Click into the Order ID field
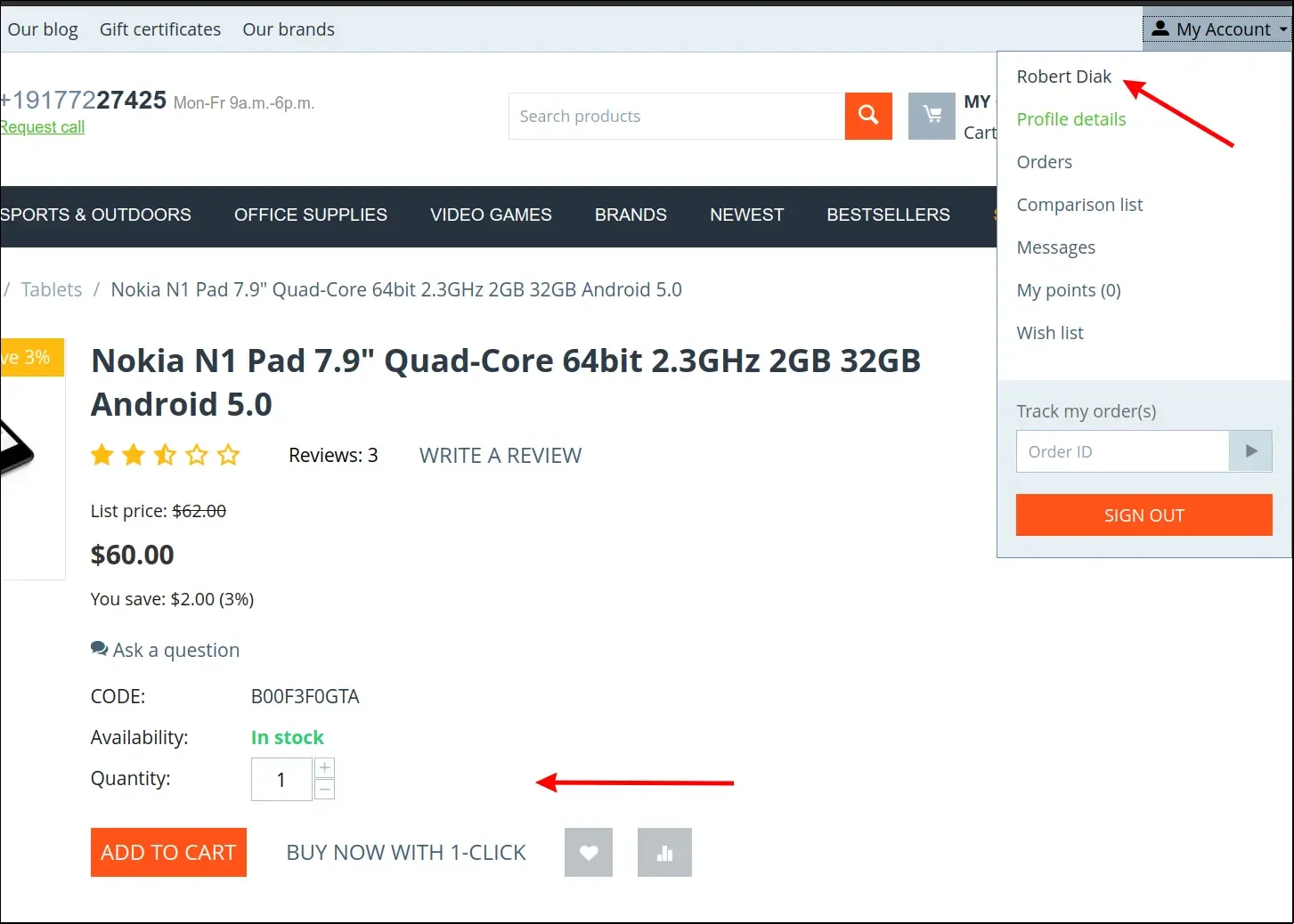This screenshot has height=924, width=1294. tap(1122, 451)
